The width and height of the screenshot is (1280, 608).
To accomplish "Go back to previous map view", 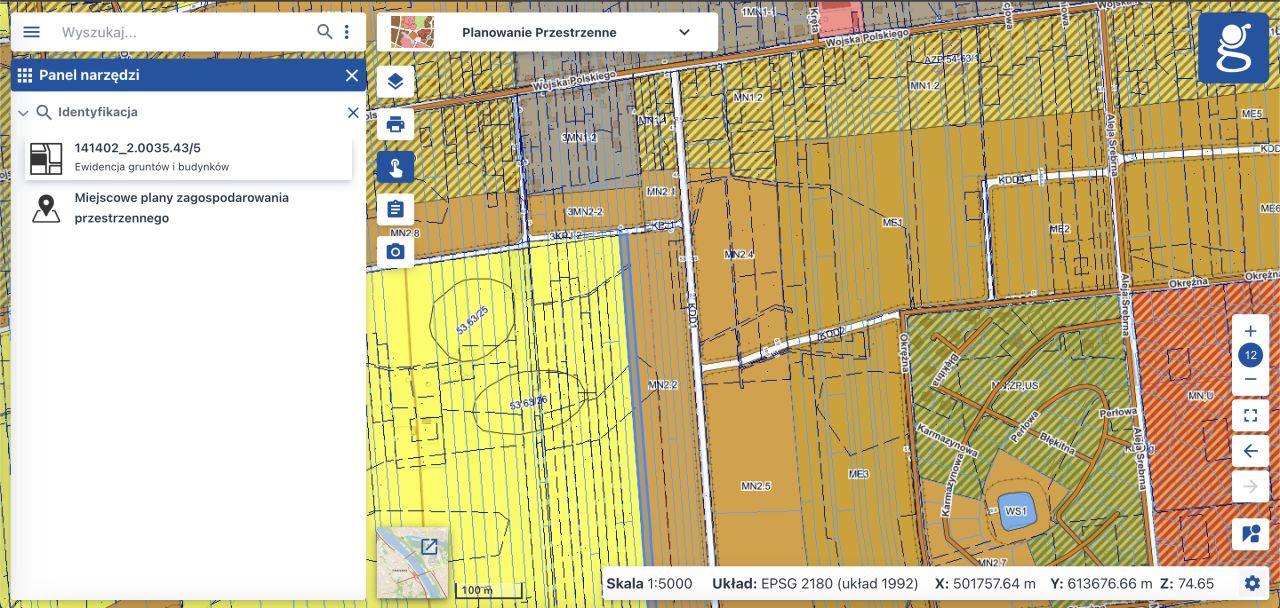I will [x=1250, y=451].
